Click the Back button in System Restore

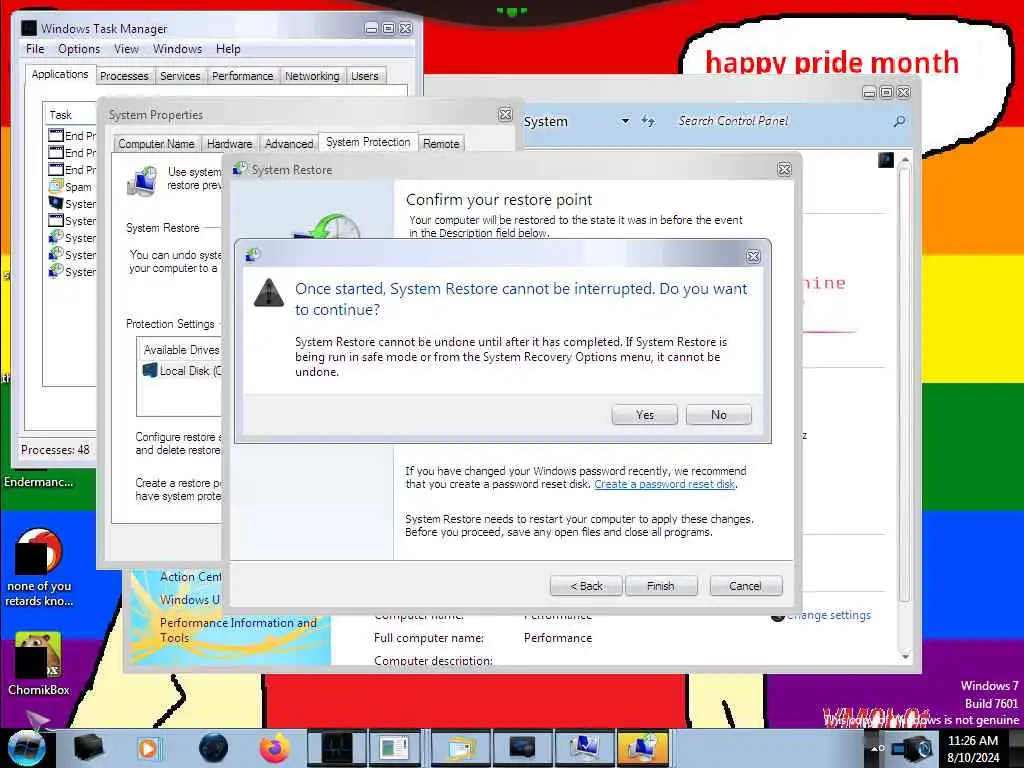point(586,586)
